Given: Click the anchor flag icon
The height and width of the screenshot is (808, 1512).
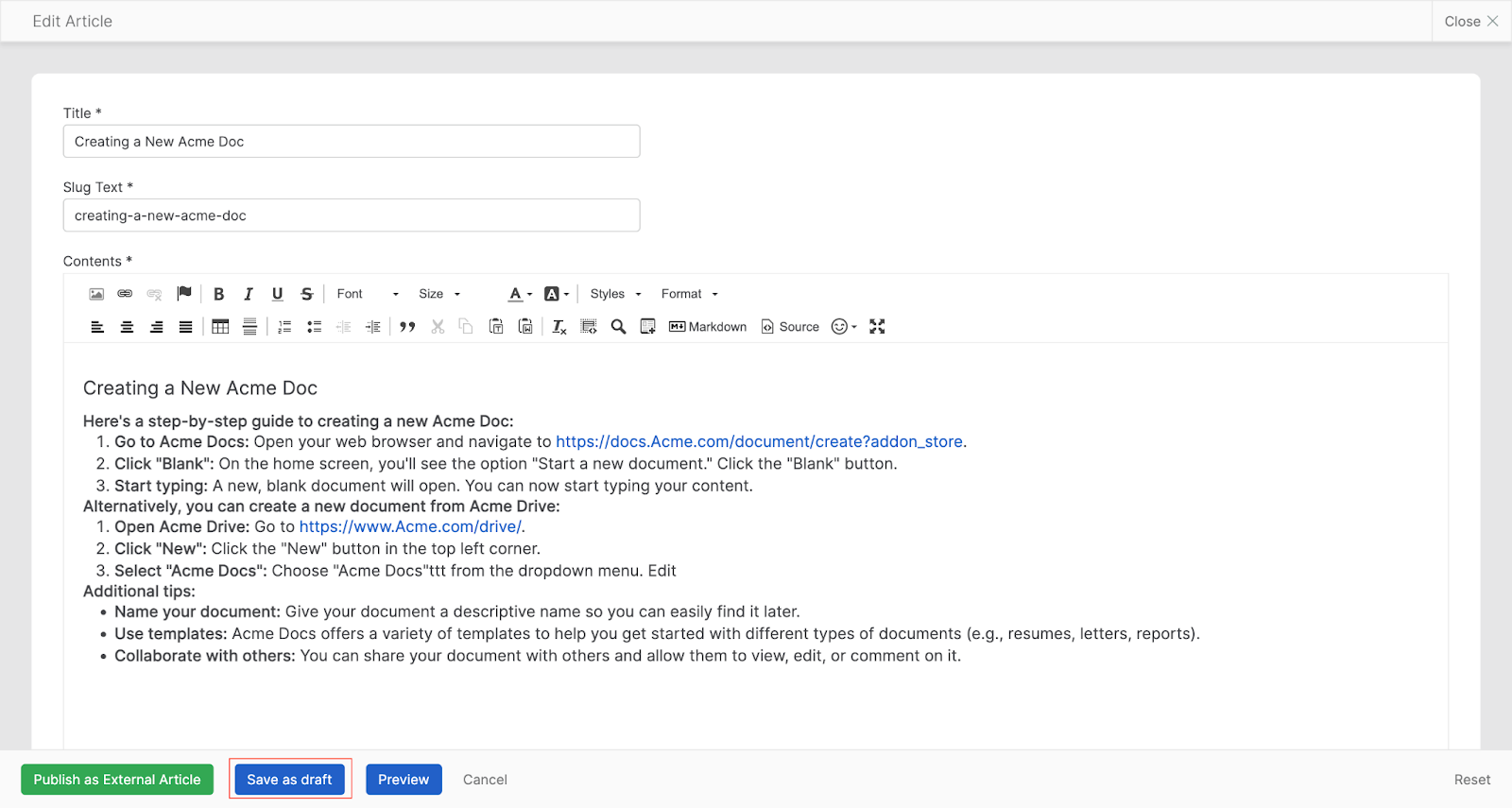Looking at the screenshot, I should (x=184, y=294).
